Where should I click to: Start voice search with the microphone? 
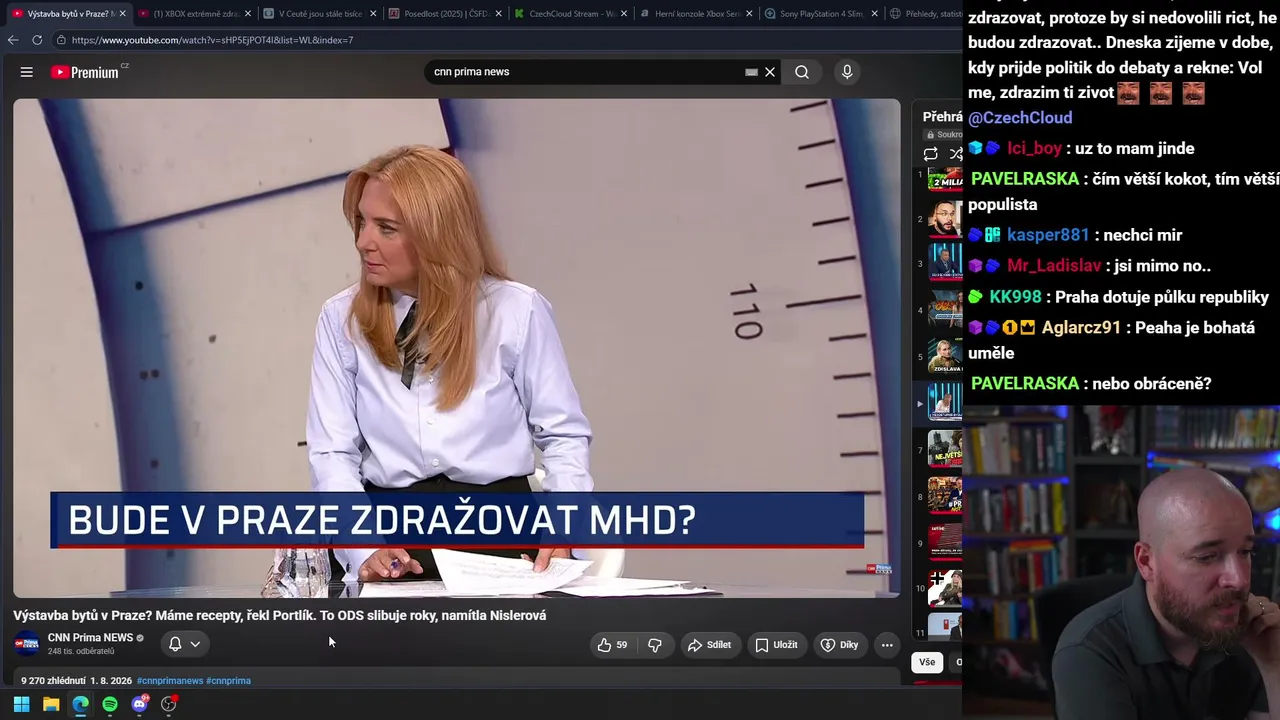click(x=847, y=72)
